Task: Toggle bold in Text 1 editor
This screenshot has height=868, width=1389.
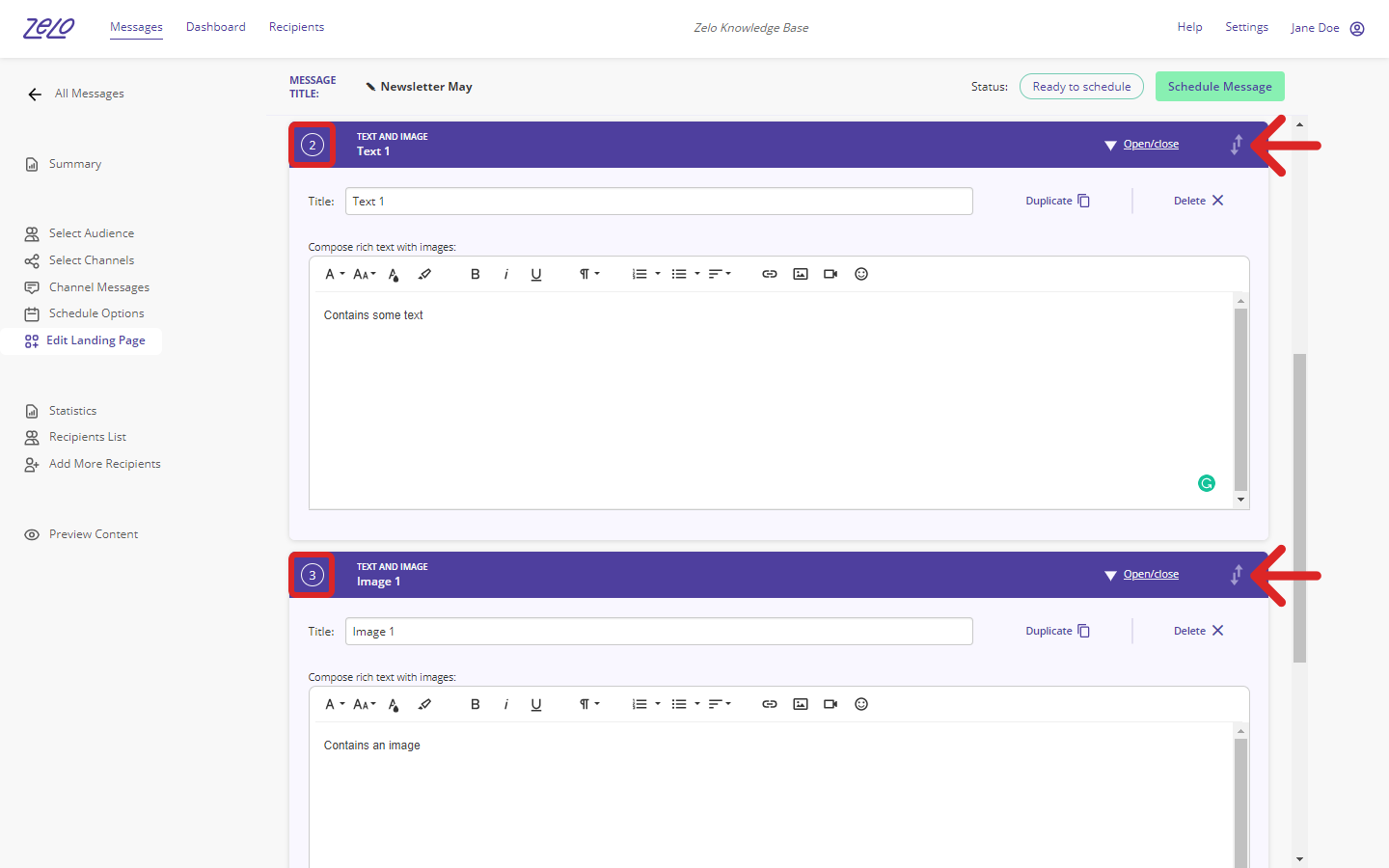Action: [475, 274]
